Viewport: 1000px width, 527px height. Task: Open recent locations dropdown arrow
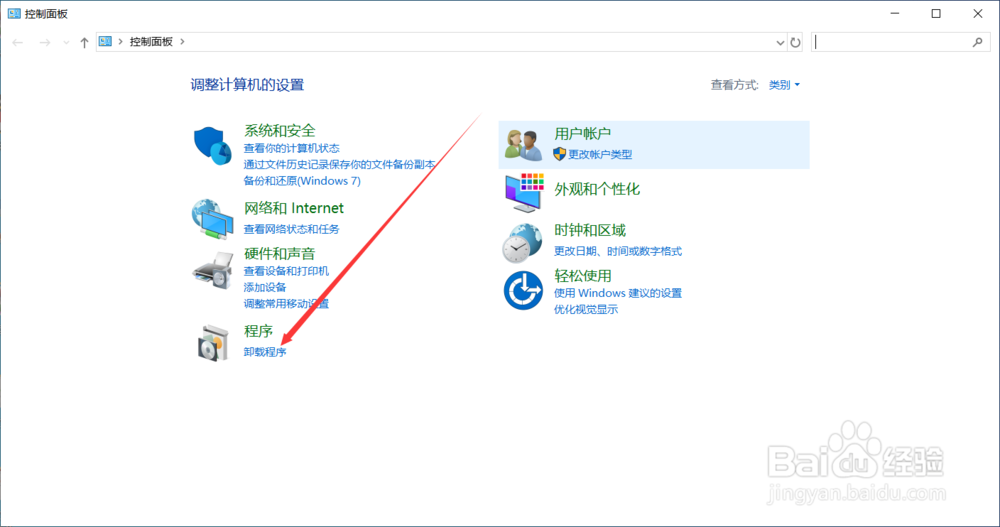(66, 43)
